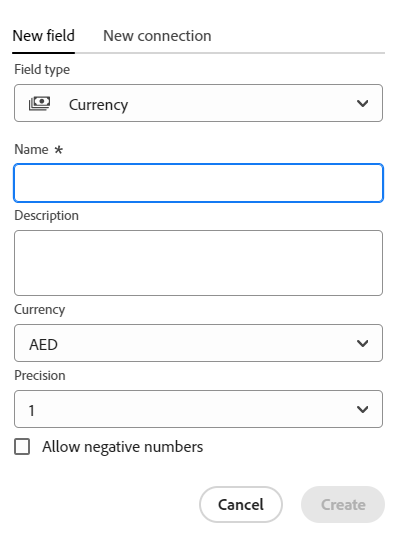Click inside the Description text area
This screenshot has height=538, width=410.
(x=198, y=263)
